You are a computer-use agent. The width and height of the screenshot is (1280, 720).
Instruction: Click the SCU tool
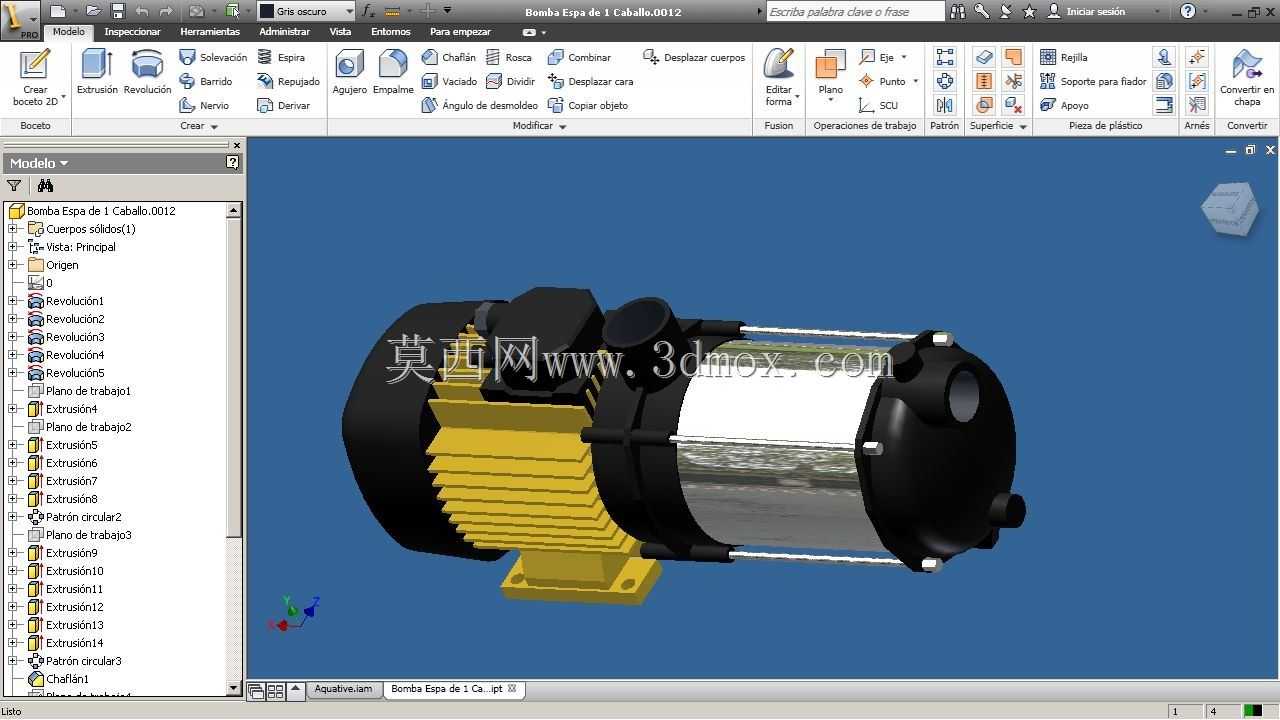tap(878, 105)
